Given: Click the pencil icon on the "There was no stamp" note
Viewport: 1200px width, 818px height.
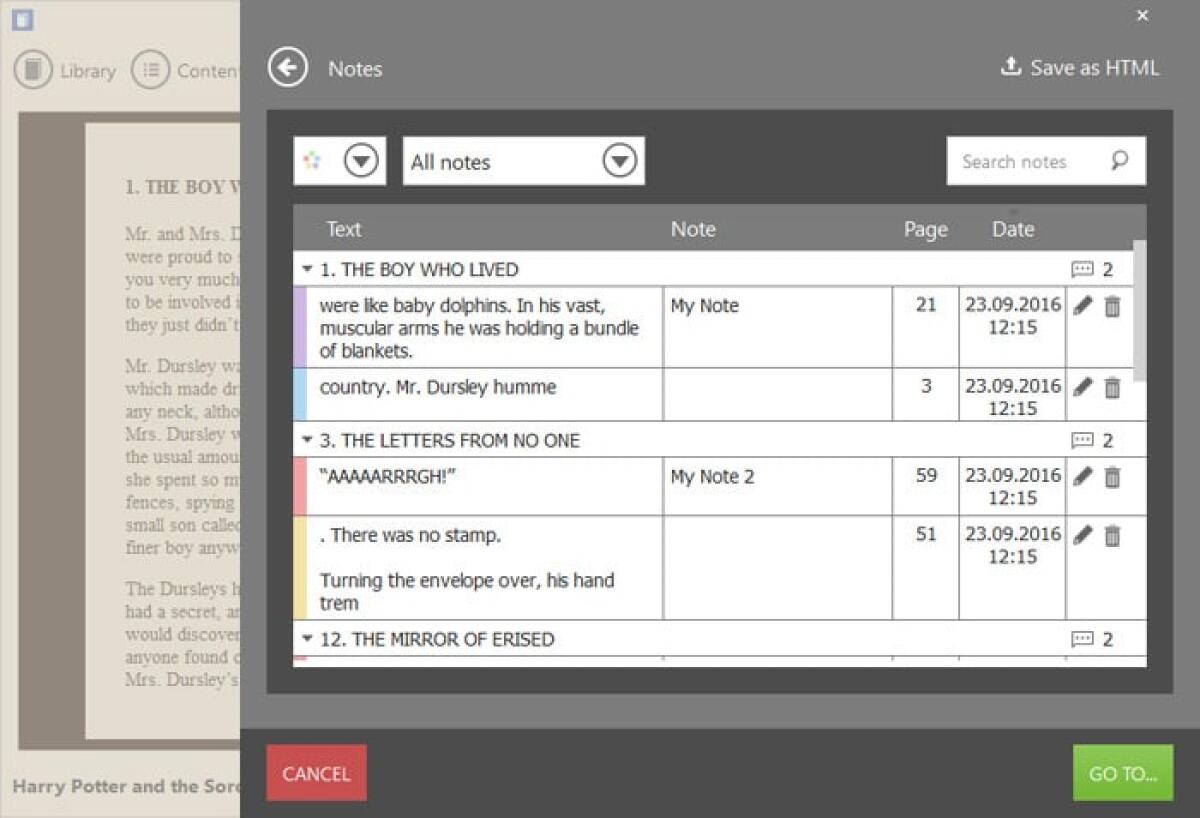Looking at the screenshot, I should pos(1082,536).
